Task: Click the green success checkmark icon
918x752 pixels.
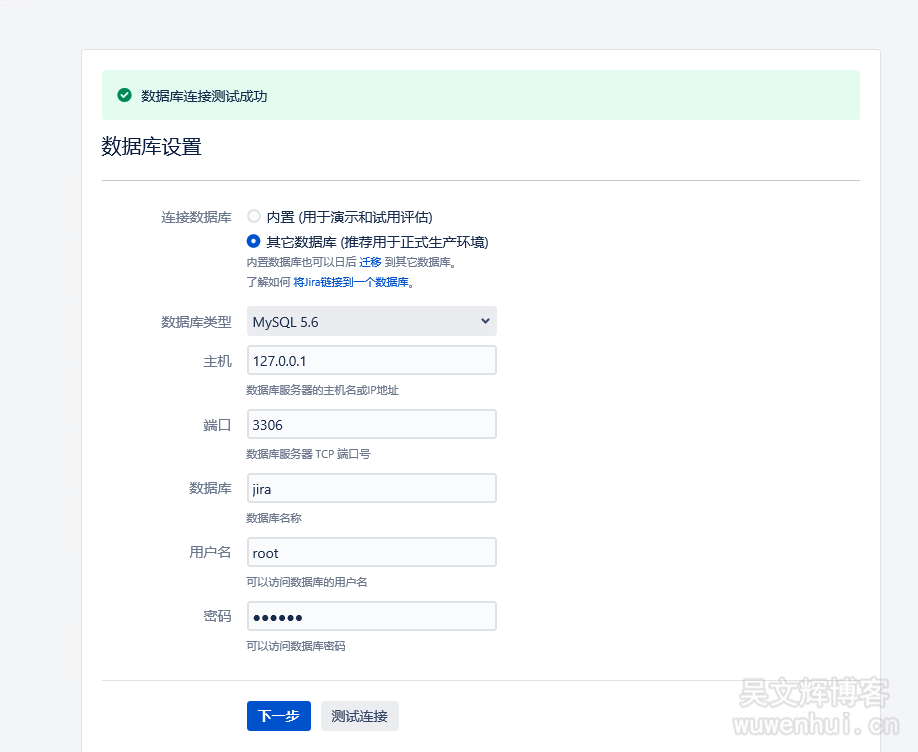Action: point(125,96)
